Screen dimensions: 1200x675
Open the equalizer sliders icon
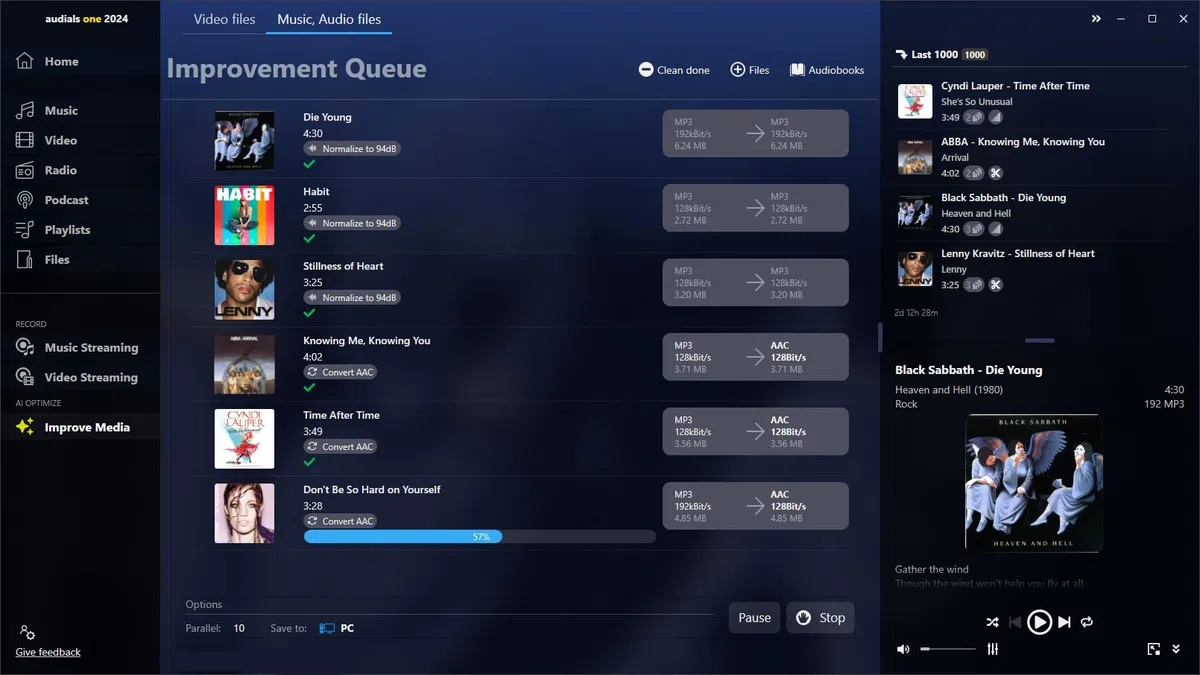tap(992, 649)
